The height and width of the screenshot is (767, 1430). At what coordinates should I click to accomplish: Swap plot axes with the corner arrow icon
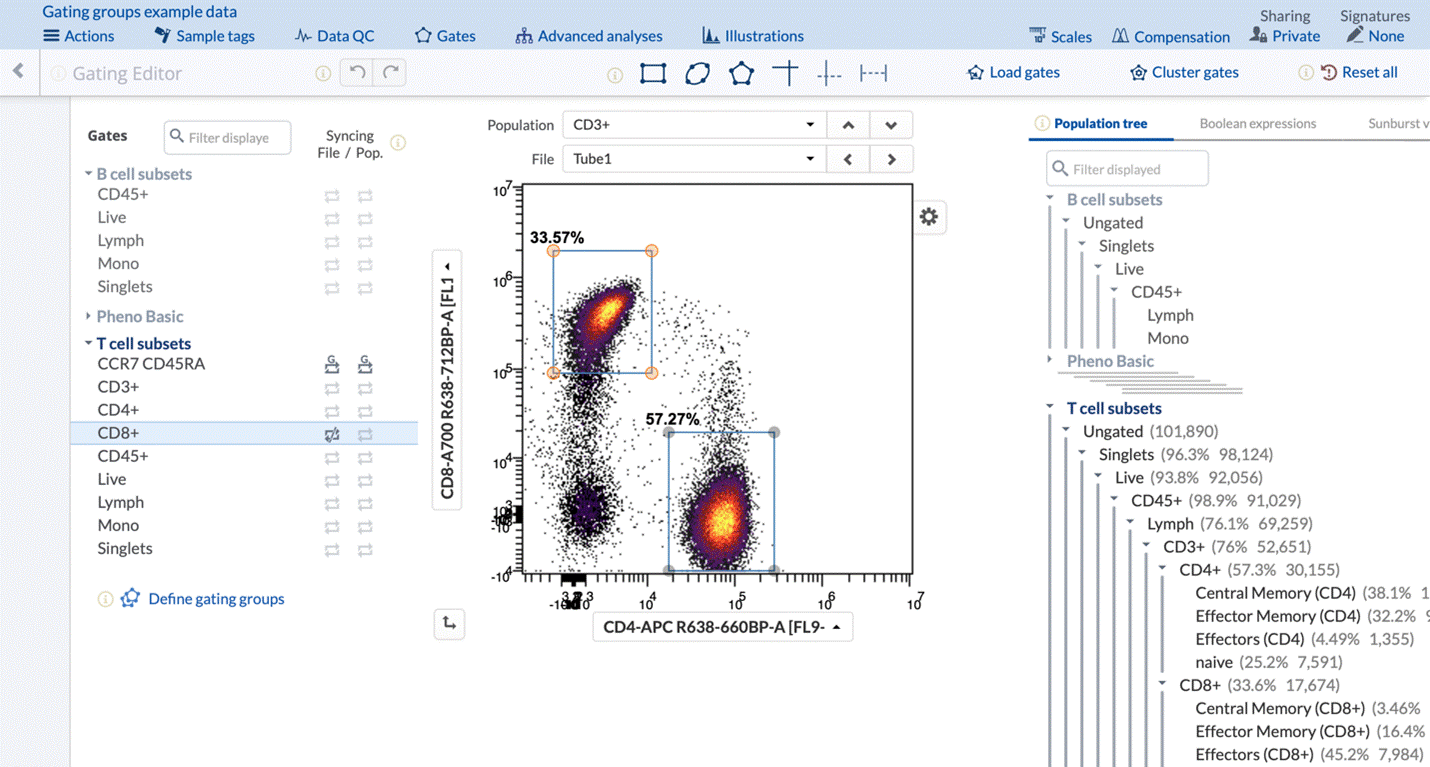pos(449,624)
